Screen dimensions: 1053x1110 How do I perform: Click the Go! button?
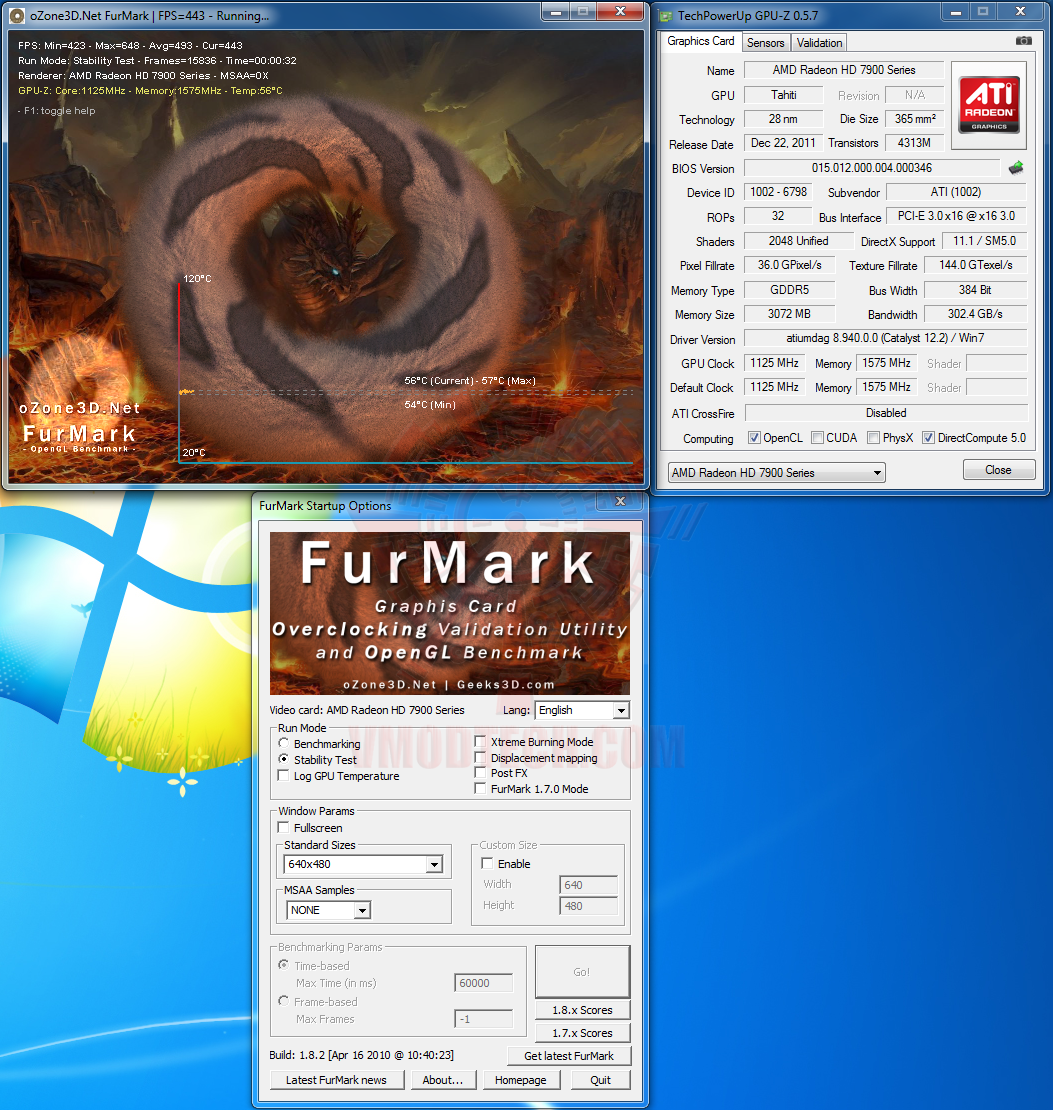pos(582,972)
